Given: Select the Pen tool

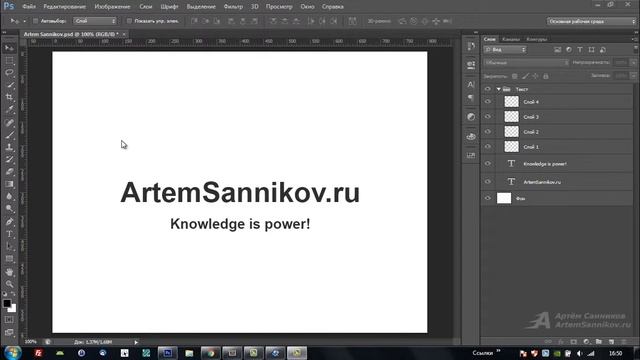Looking at the screenshot, I should click(9, 222).
